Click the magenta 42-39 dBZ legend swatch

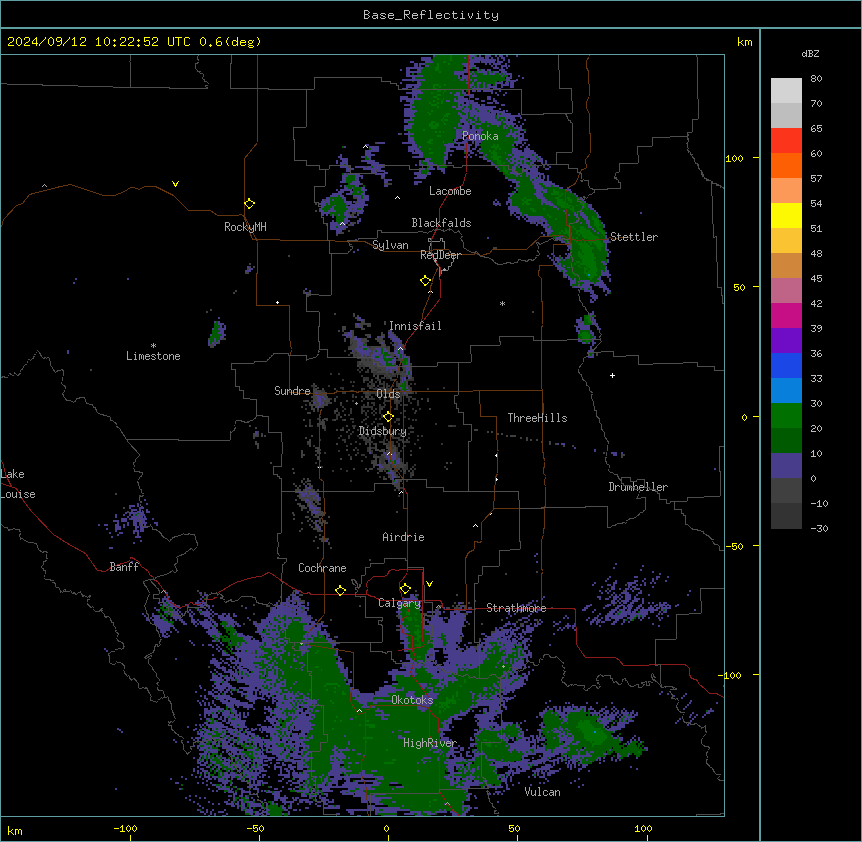click(786, 315)
